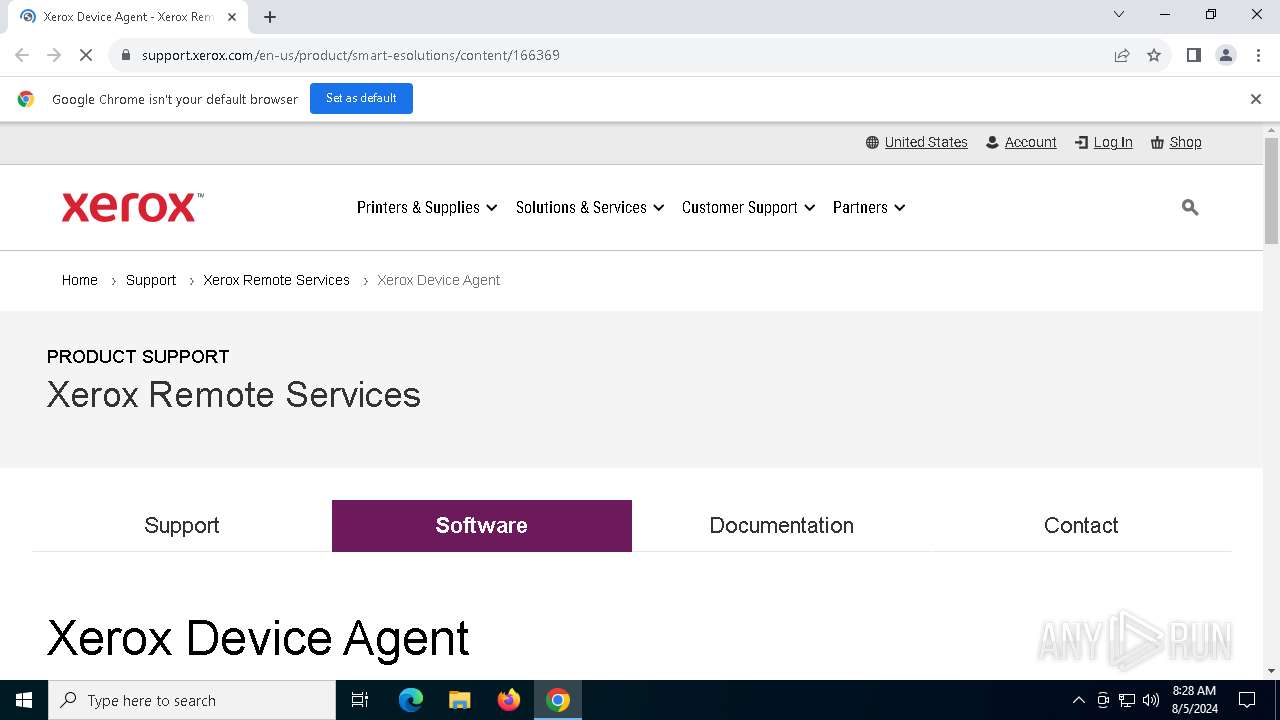Expand Partners menu
This screenshot has height=720, width=1280.
point(869,207)
